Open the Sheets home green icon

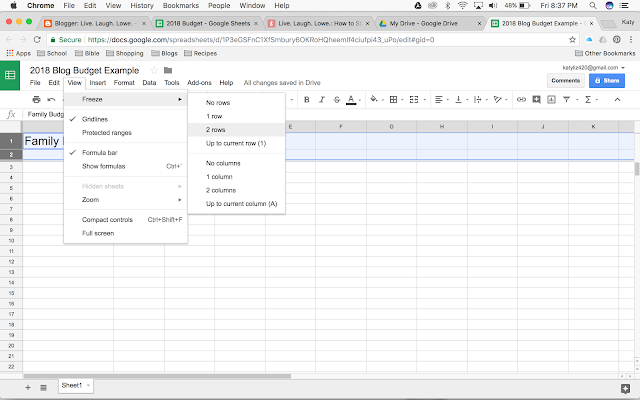10,75
